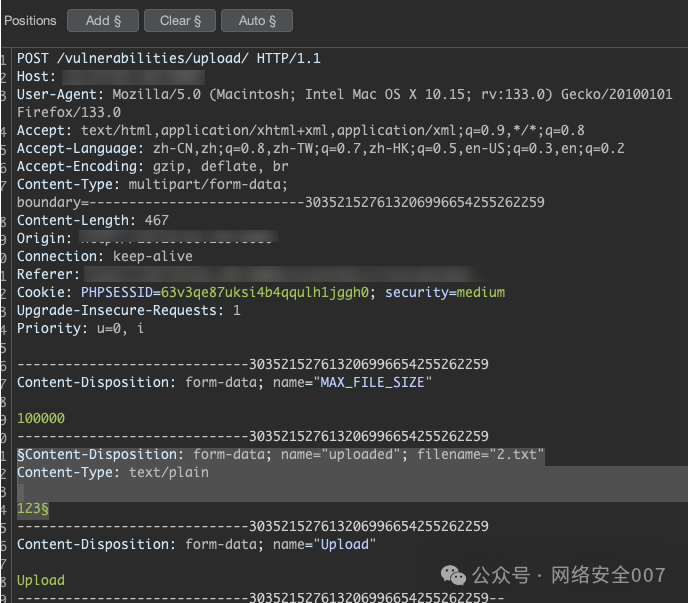
Task: Click the blurred Host header value
Action: (x=133, y=77)
